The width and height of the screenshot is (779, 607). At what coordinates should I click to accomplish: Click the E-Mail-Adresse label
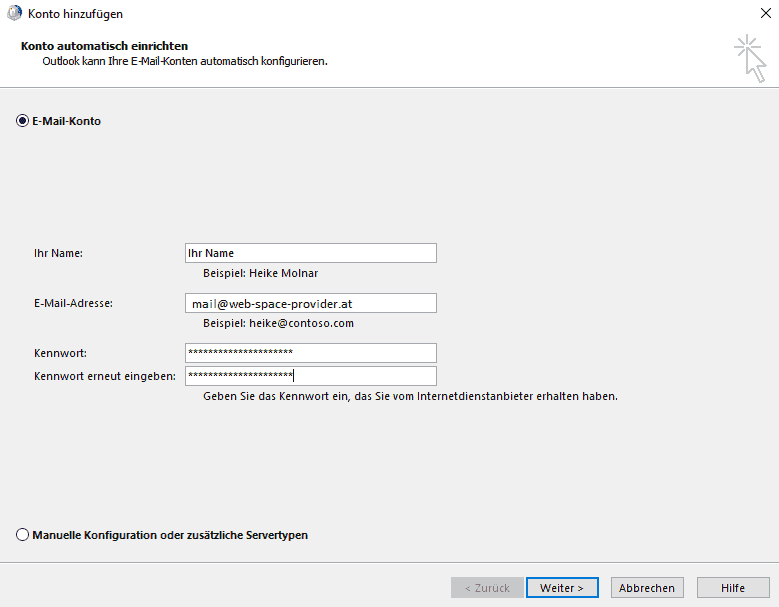tap(73, 303)
